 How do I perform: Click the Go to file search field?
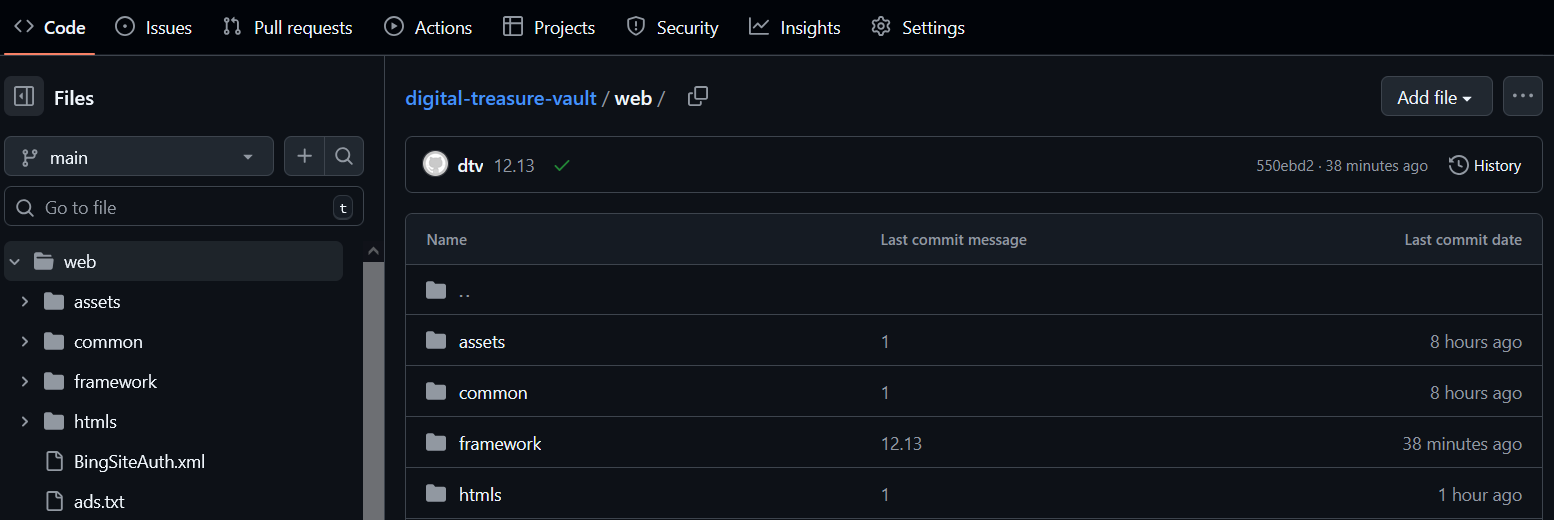[180, 207]
